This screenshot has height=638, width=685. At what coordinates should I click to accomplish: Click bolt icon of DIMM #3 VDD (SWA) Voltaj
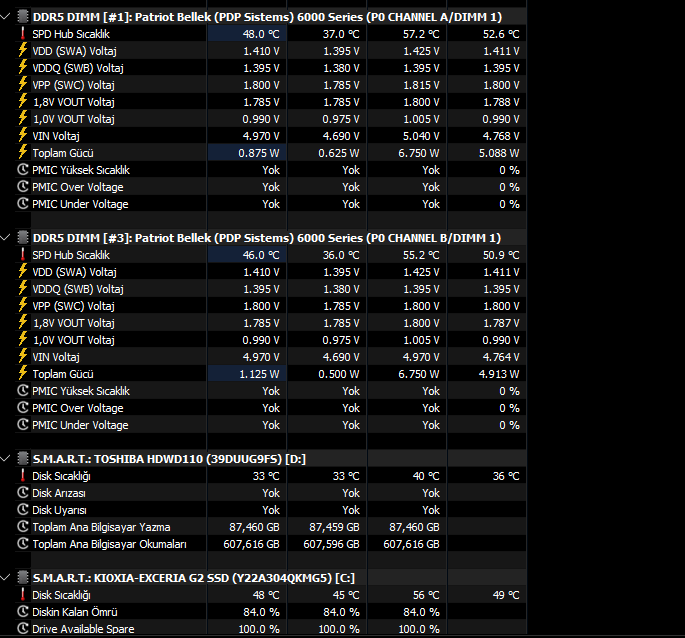[23, 271]
